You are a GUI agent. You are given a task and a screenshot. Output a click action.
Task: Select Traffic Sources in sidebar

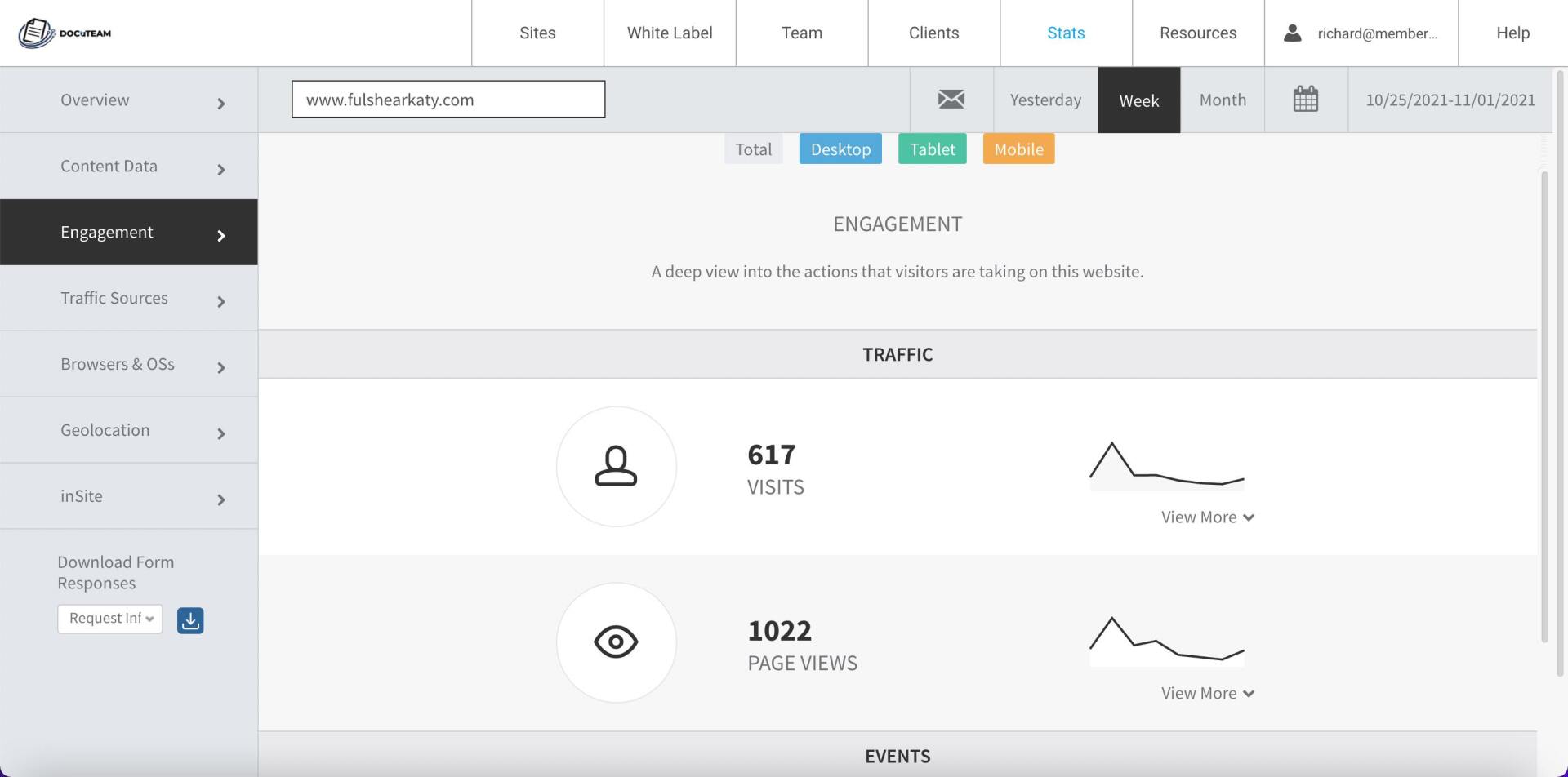click(129, 298)
